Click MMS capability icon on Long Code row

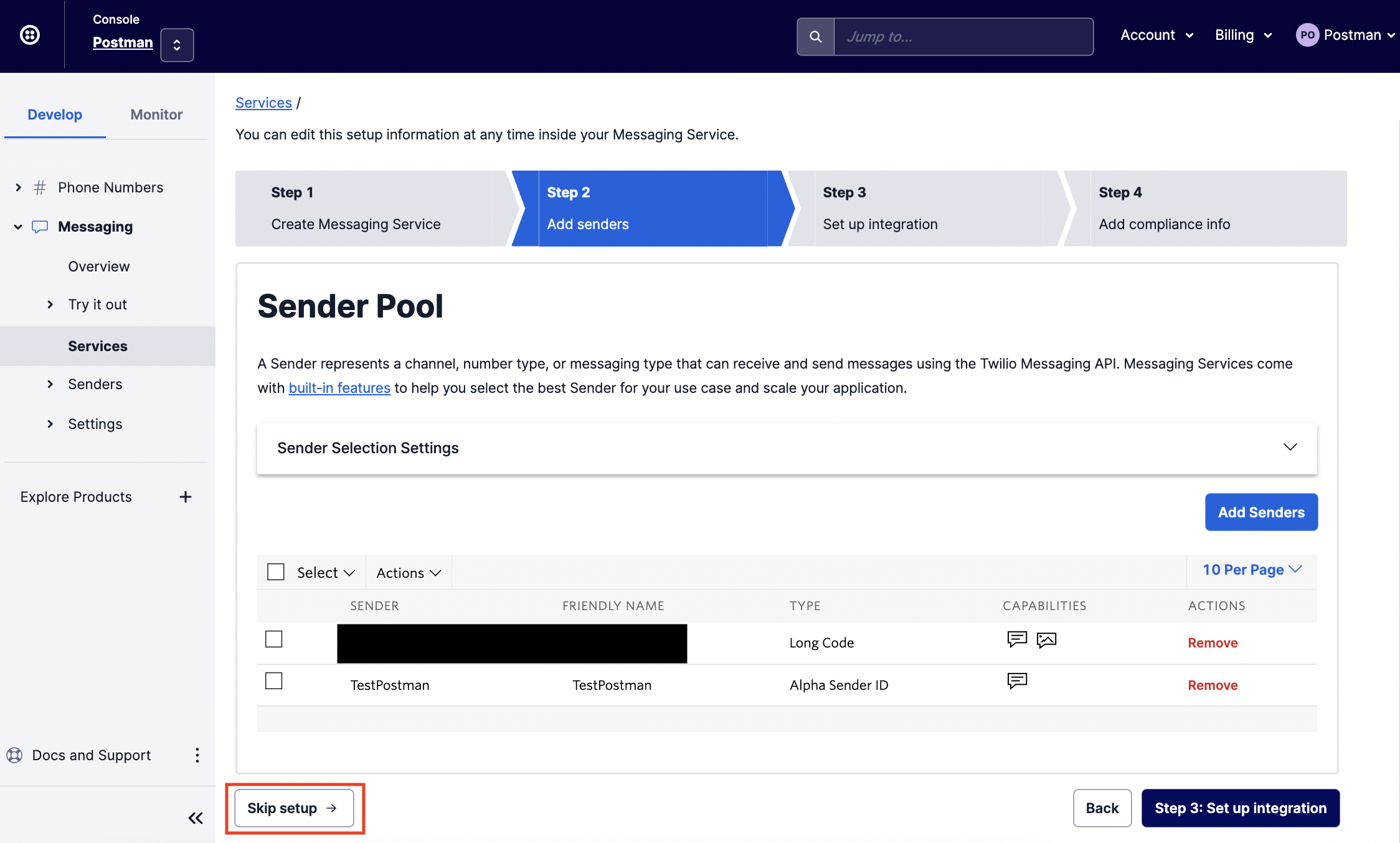point(1046,640)
